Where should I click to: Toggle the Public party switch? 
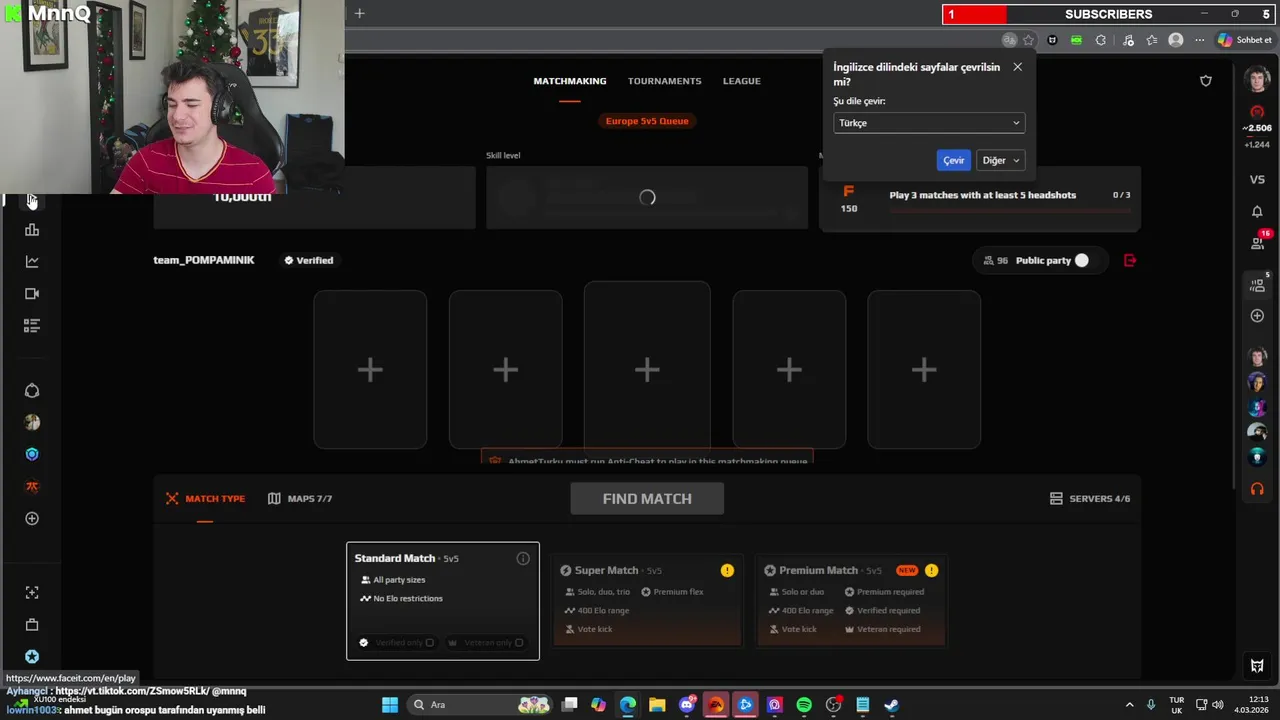(1081, 260)
